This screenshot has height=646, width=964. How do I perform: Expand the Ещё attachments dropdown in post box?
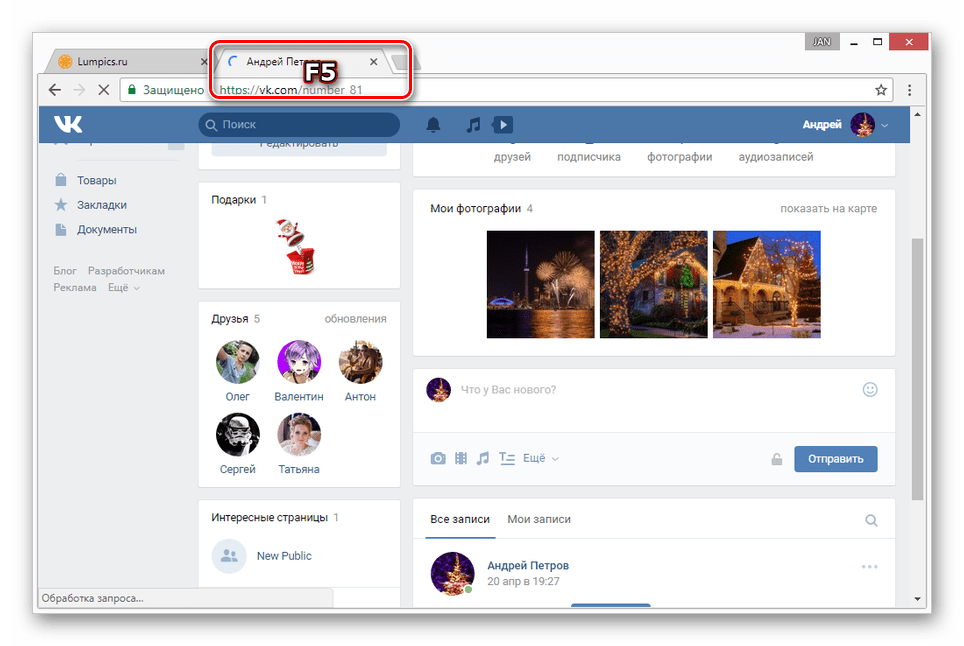(540, 459)
